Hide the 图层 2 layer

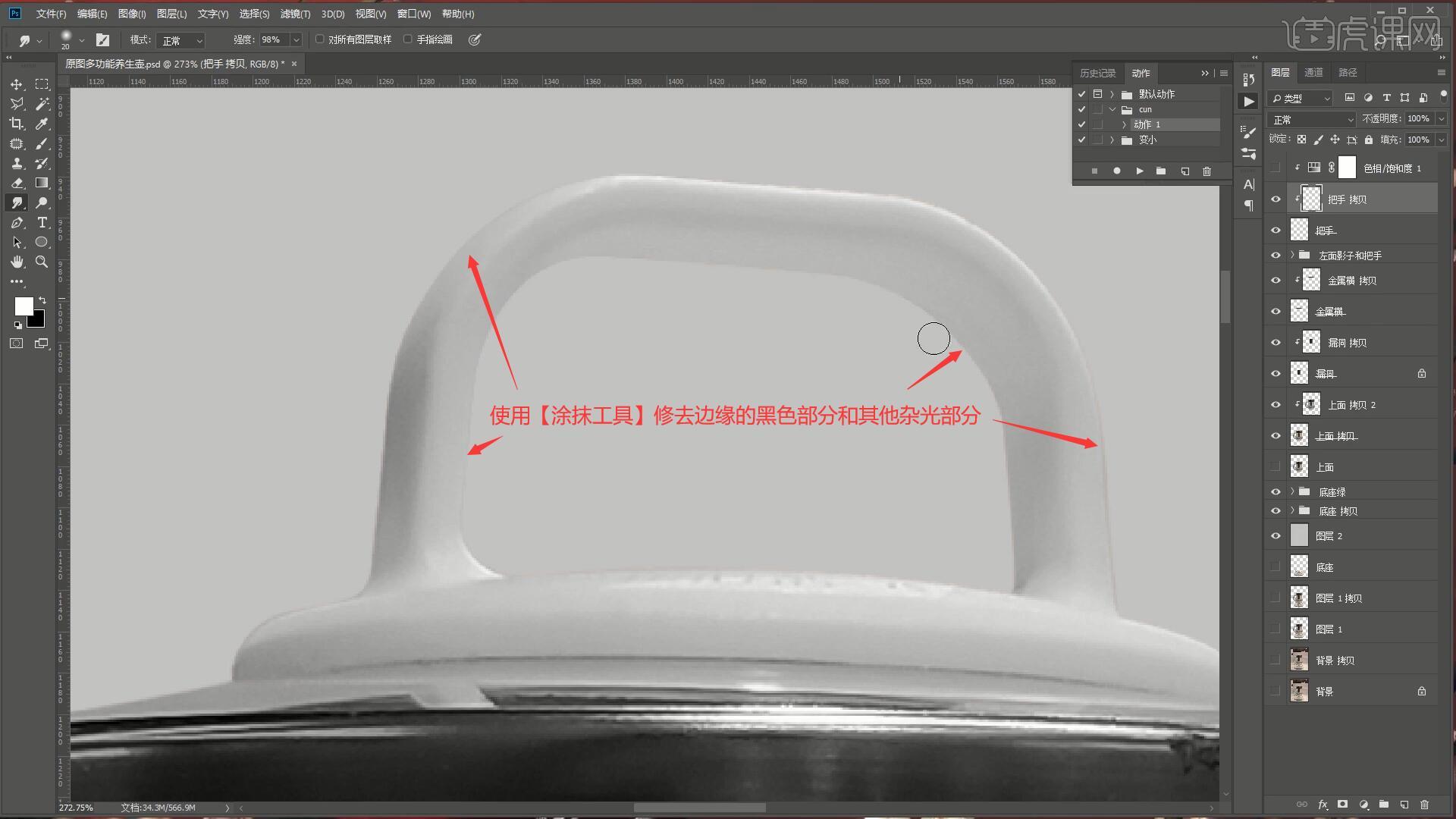point(1276,536)
